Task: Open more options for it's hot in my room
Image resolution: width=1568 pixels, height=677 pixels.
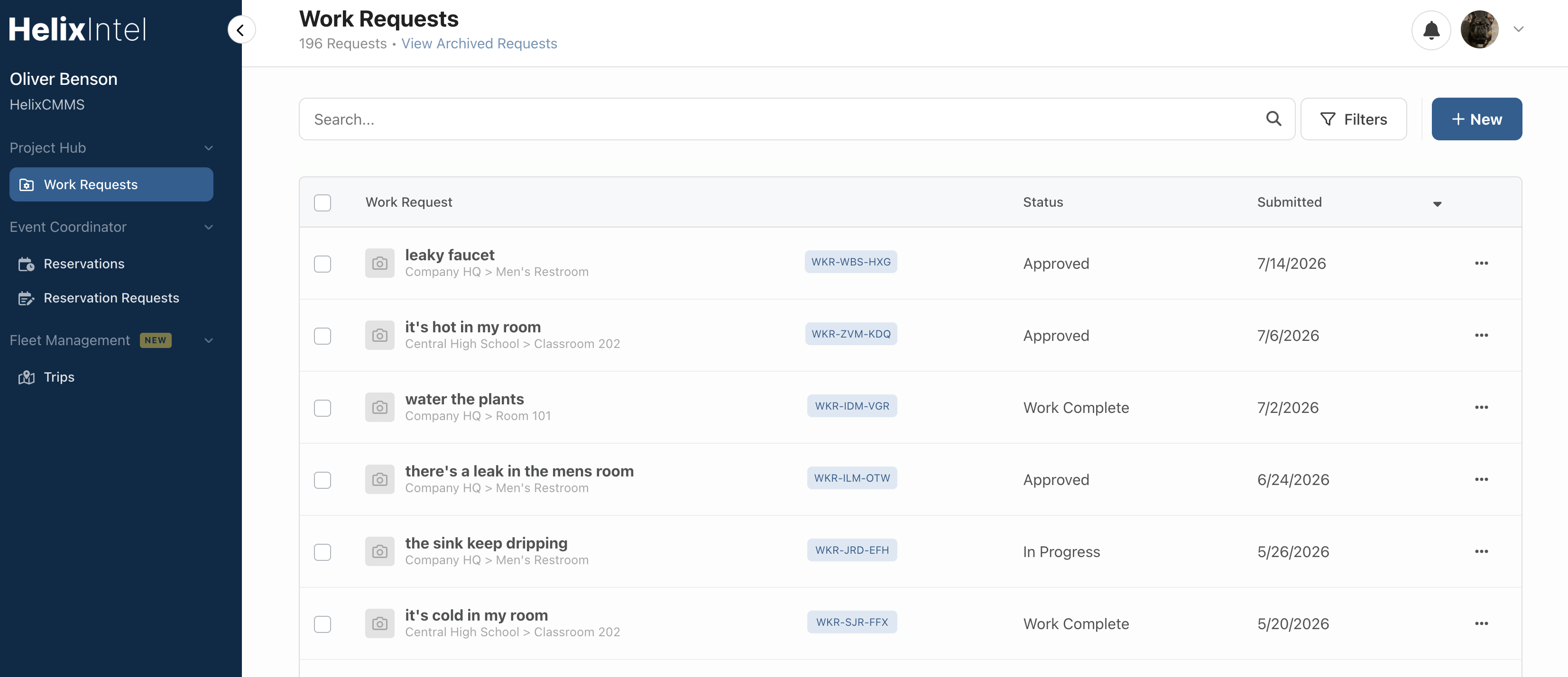Action: point(1482,335)
